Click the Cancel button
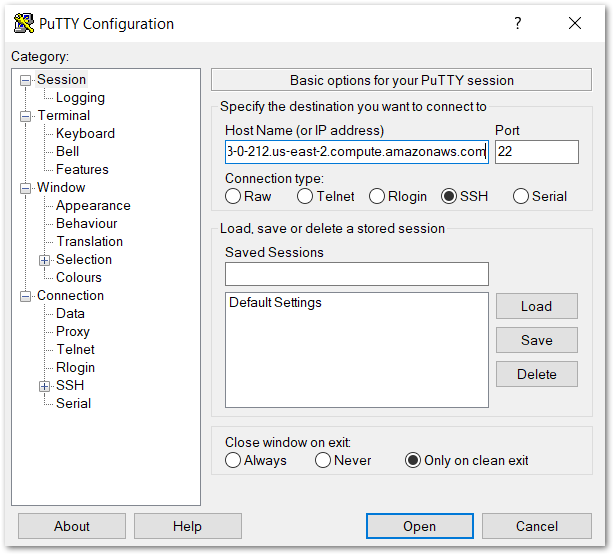This screenshot has width=614, height=555. click(536, 526)
